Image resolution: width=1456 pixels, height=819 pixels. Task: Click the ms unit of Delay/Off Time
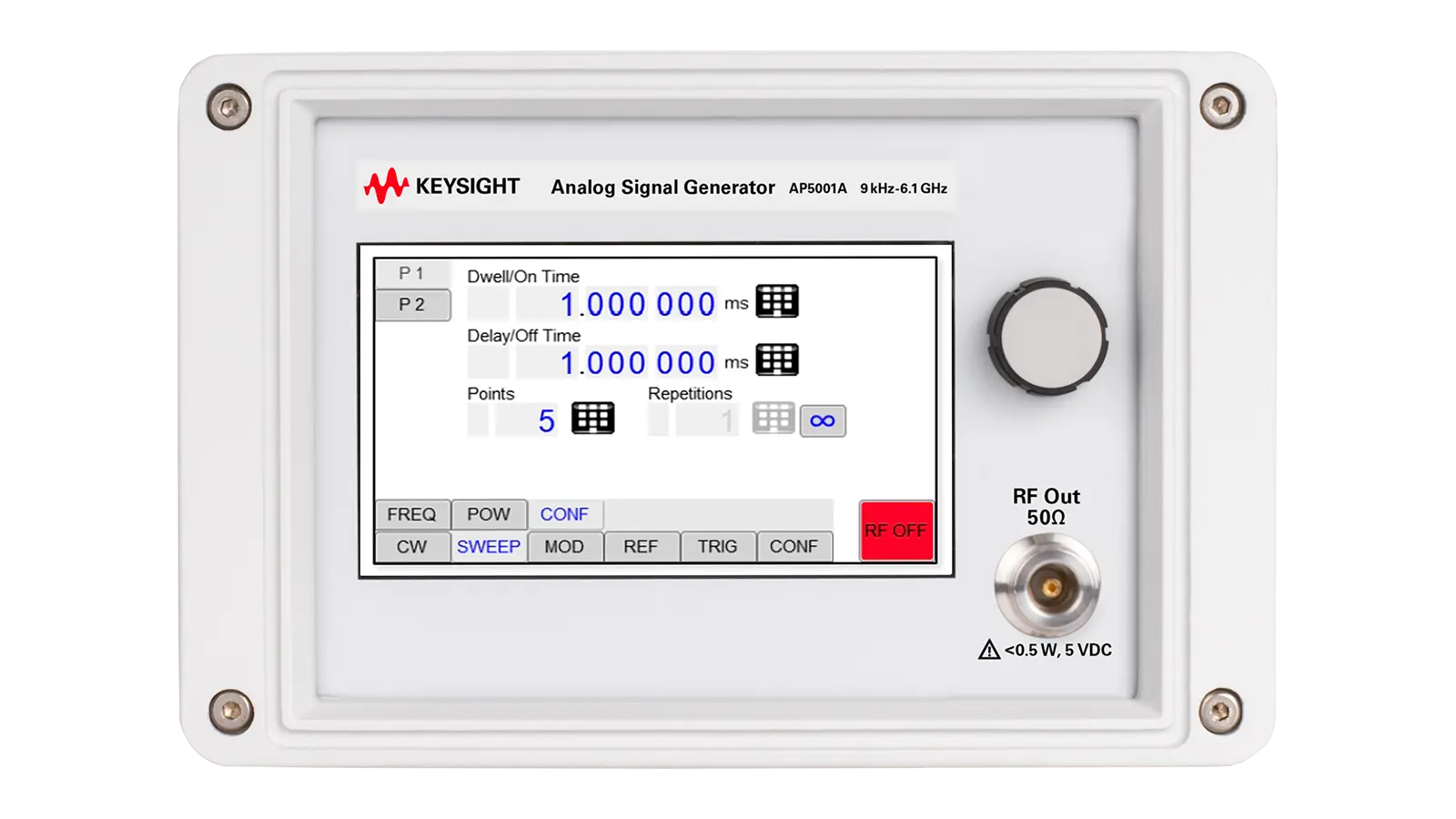[736, 363]
